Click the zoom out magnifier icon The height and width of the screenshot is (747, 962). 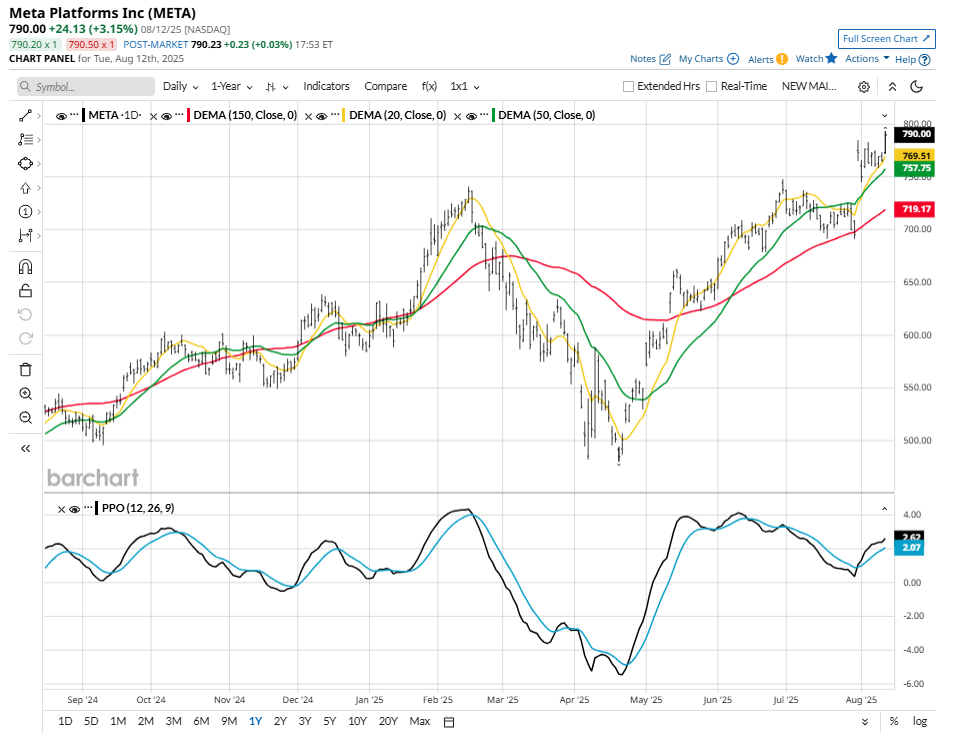[x=25, y=418]
